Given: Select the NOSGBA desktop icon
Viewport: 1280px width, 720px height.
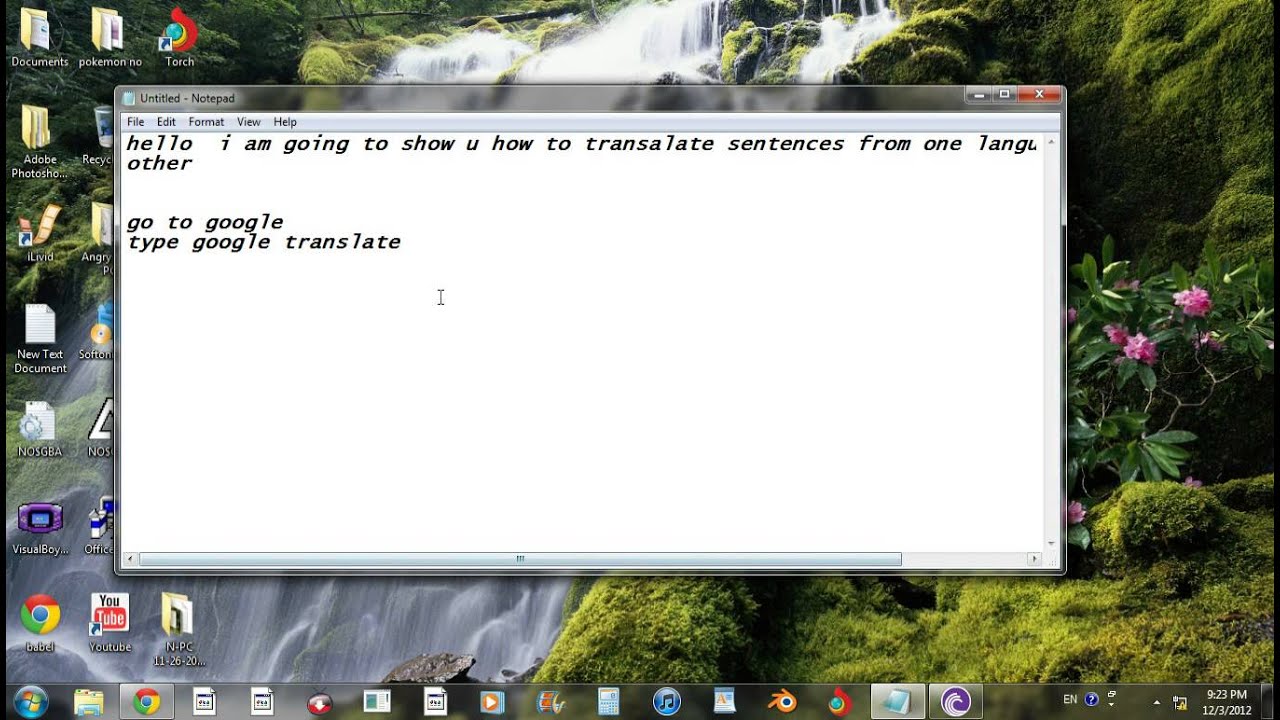Looking at the screenshot, I should [x=40, y=428].
